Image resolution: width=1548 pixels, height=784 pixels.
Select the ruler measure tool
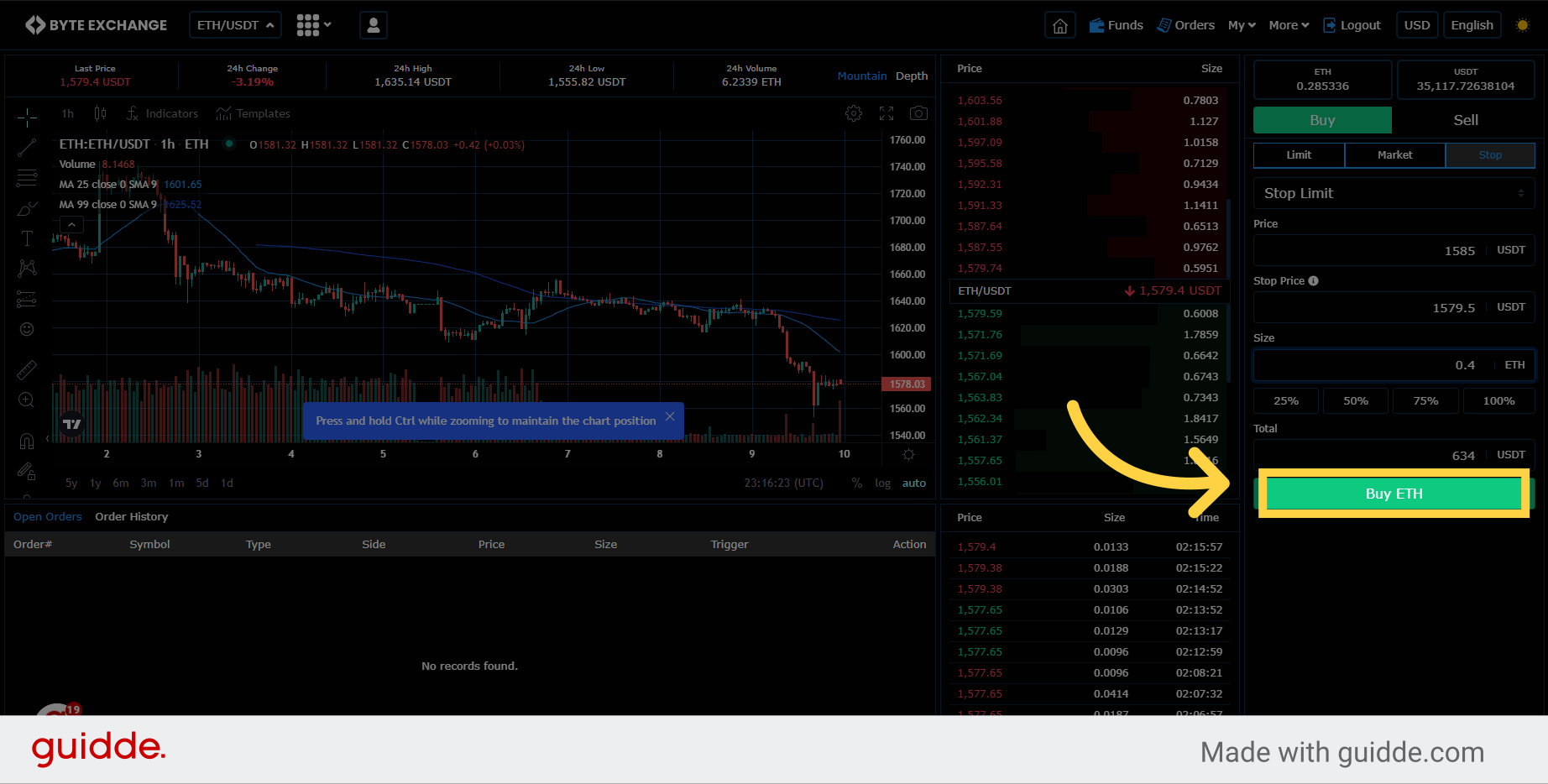[x=27, y=369]
